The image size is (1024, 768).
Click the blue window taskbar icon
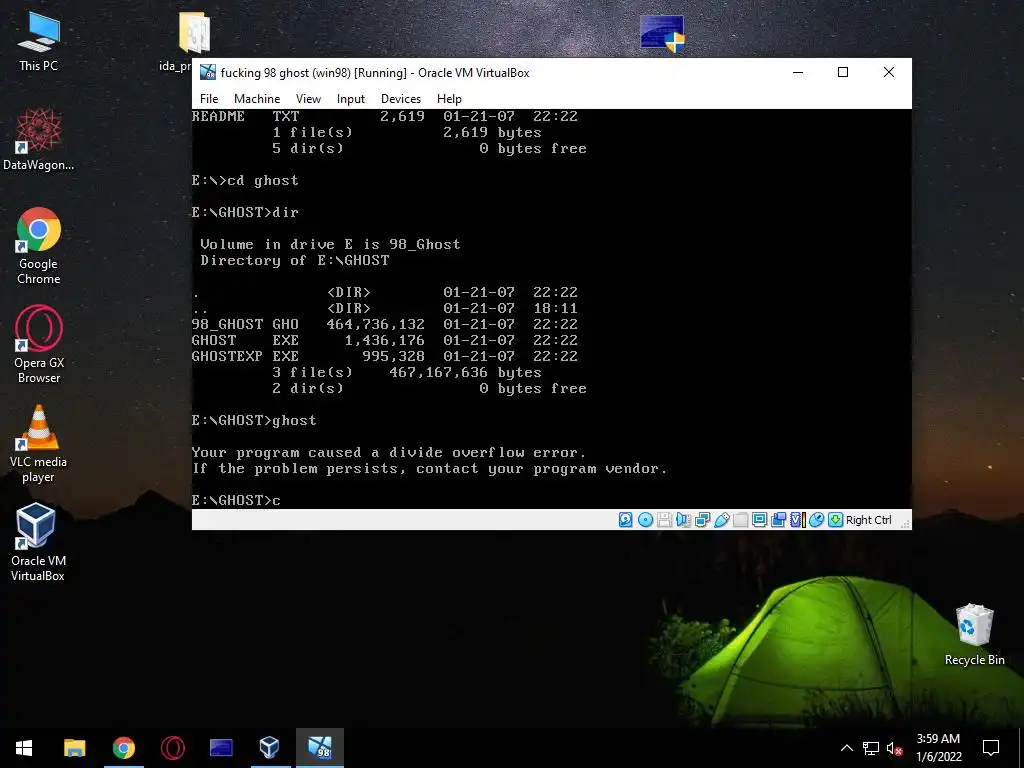click(x=221, y=748)
